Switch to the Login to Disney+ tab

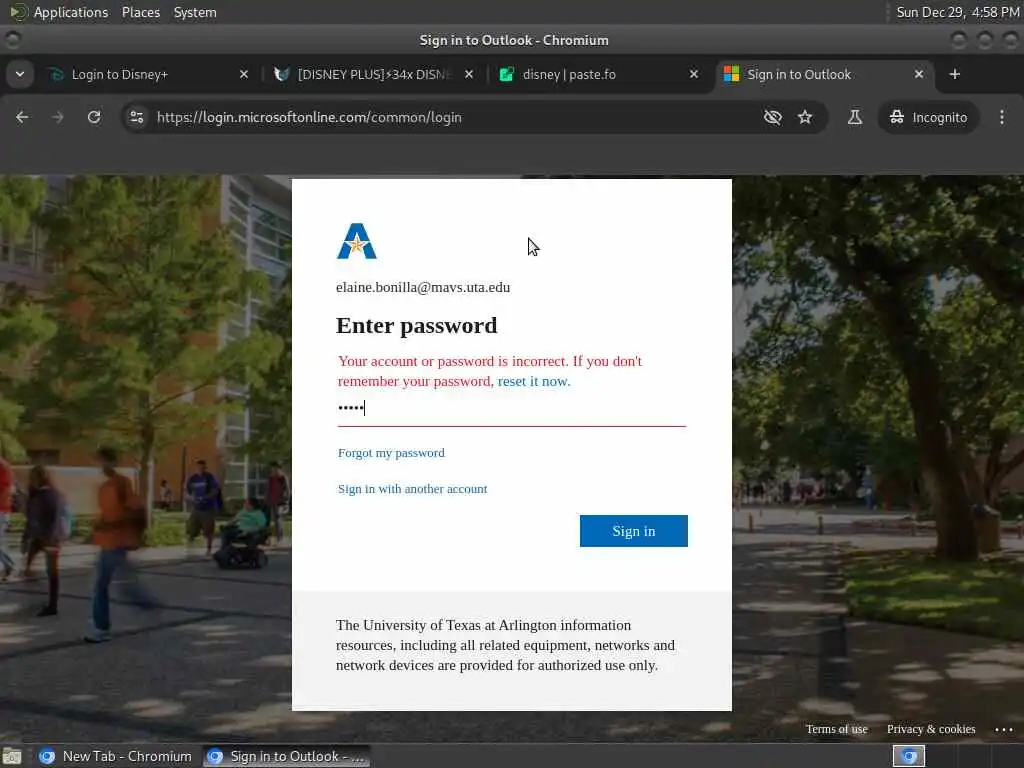coord(149,74)
